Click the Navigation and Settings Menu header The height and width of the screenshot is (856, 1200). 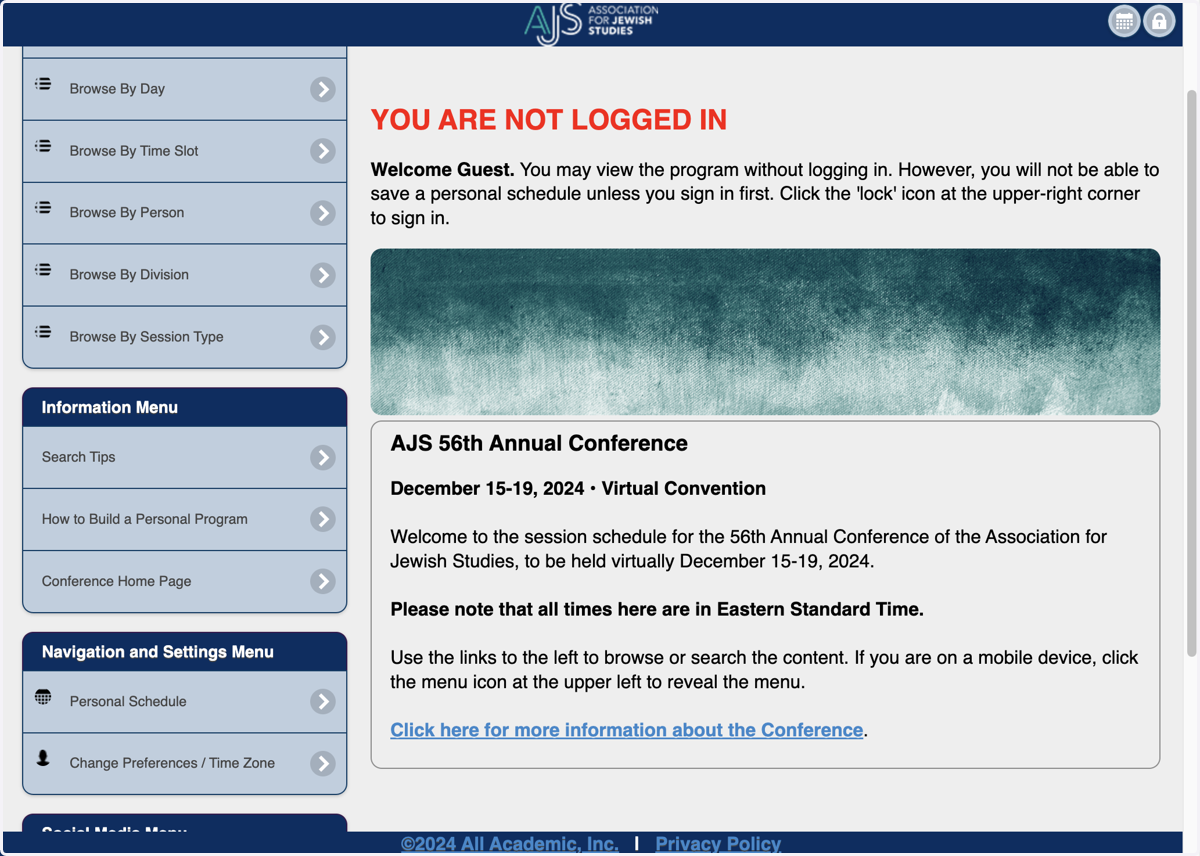185,651
